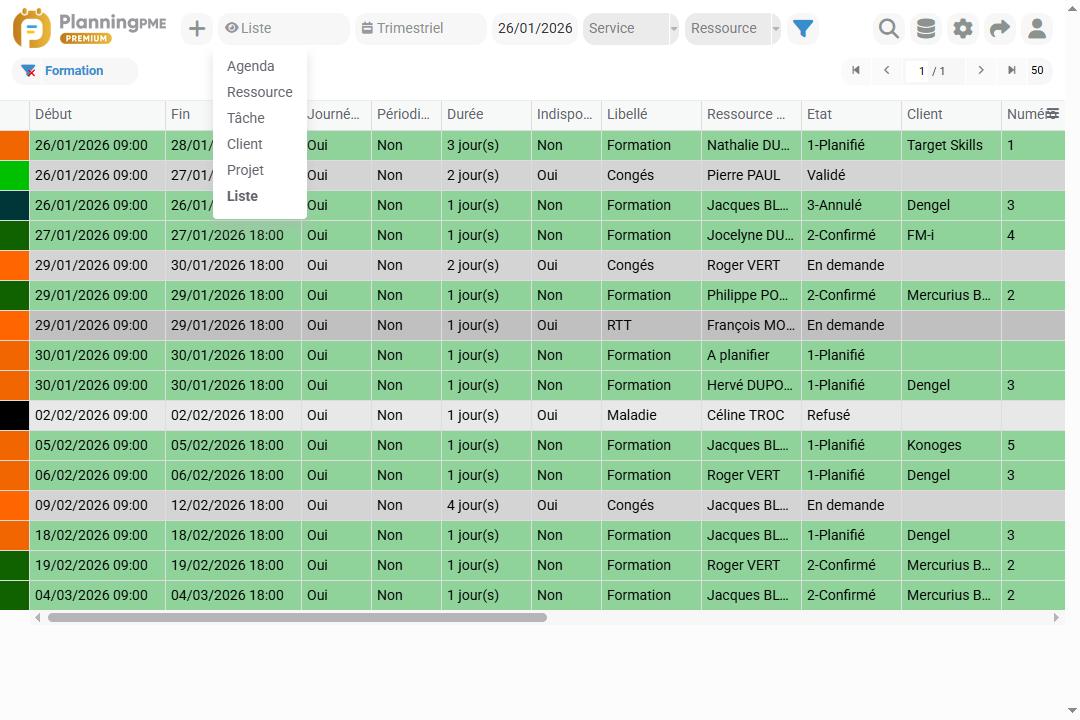Select 3-Annulé status cell
The width and height of the screenshot is (1080, 720).
851,205
